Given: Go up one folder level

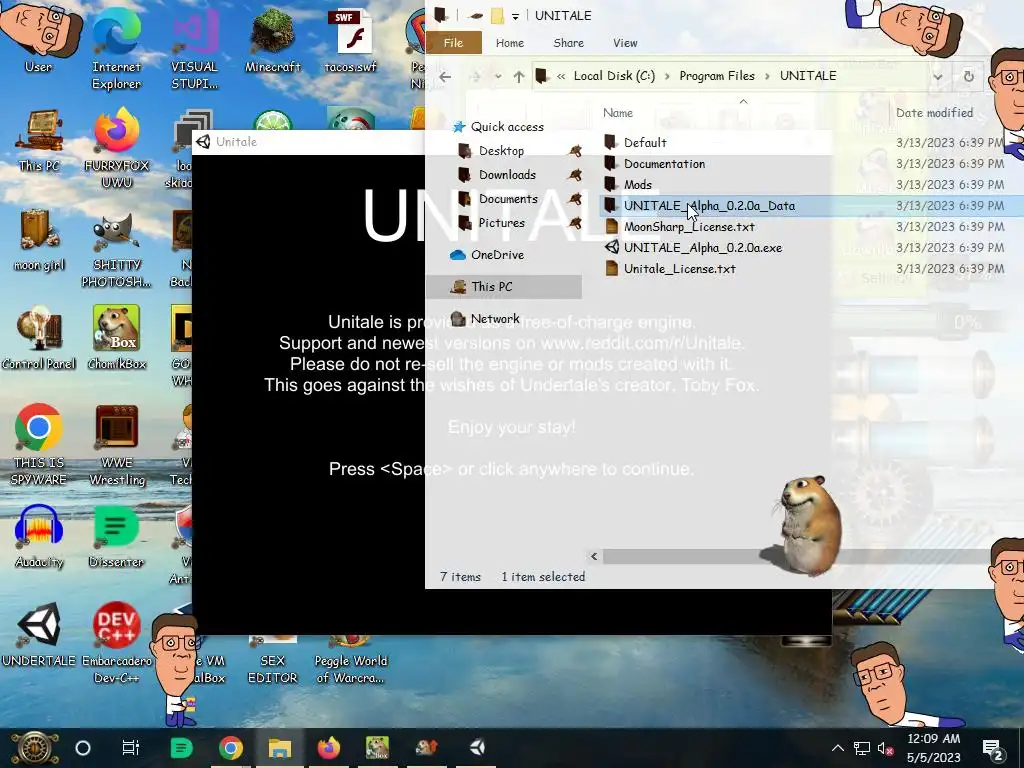Looking at the screenshot, I should (519, 76).
